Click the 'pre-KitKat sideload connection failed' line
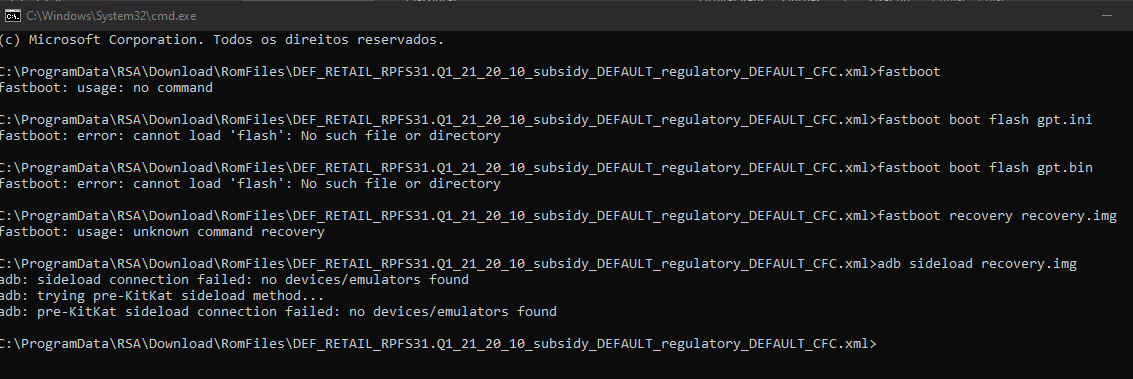This screenshot has width=1133, height=379. [278, 311]
